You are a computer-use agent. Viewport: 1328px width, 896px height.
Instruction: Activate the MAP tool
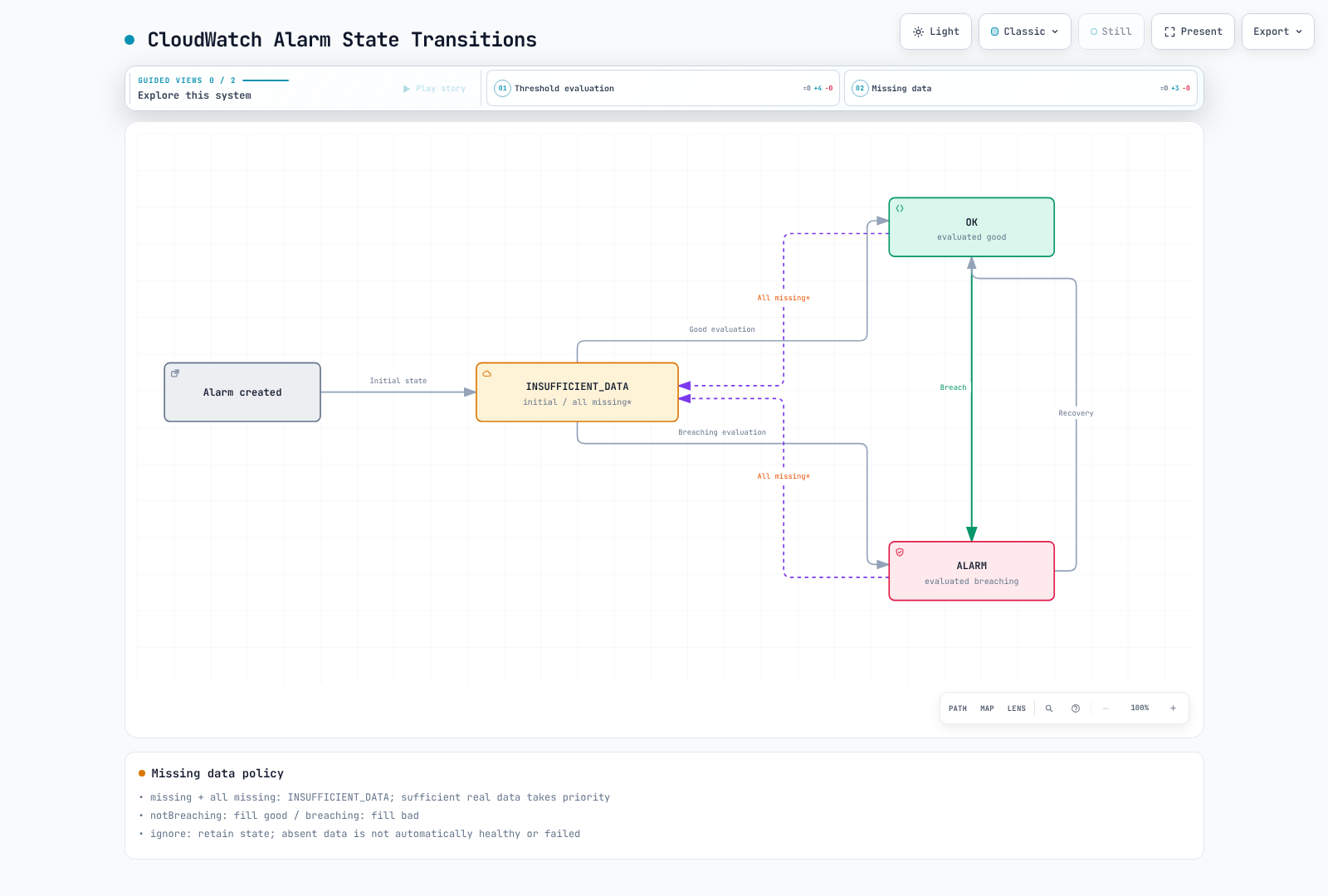(987, 709)
